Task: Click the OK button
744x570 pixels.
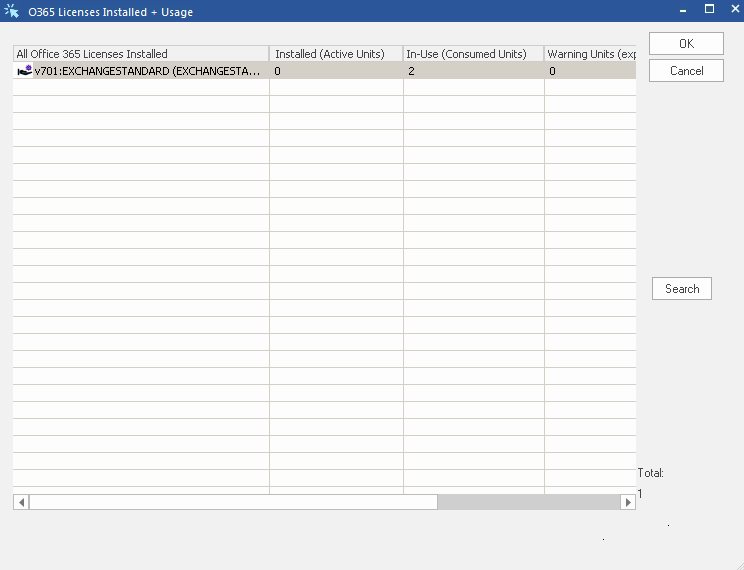Action: [686, 44]
